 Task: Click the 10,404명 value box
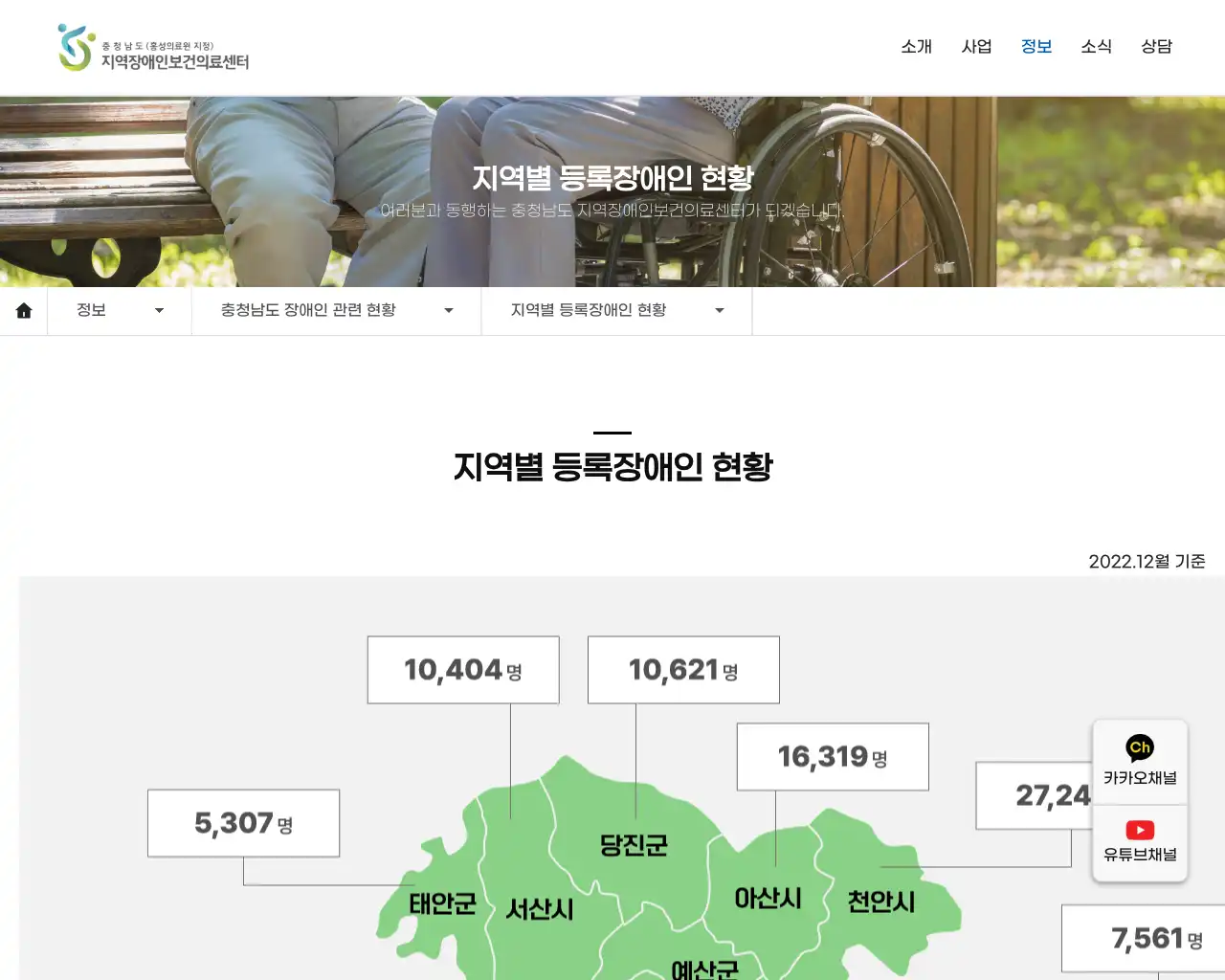point(463,670)
